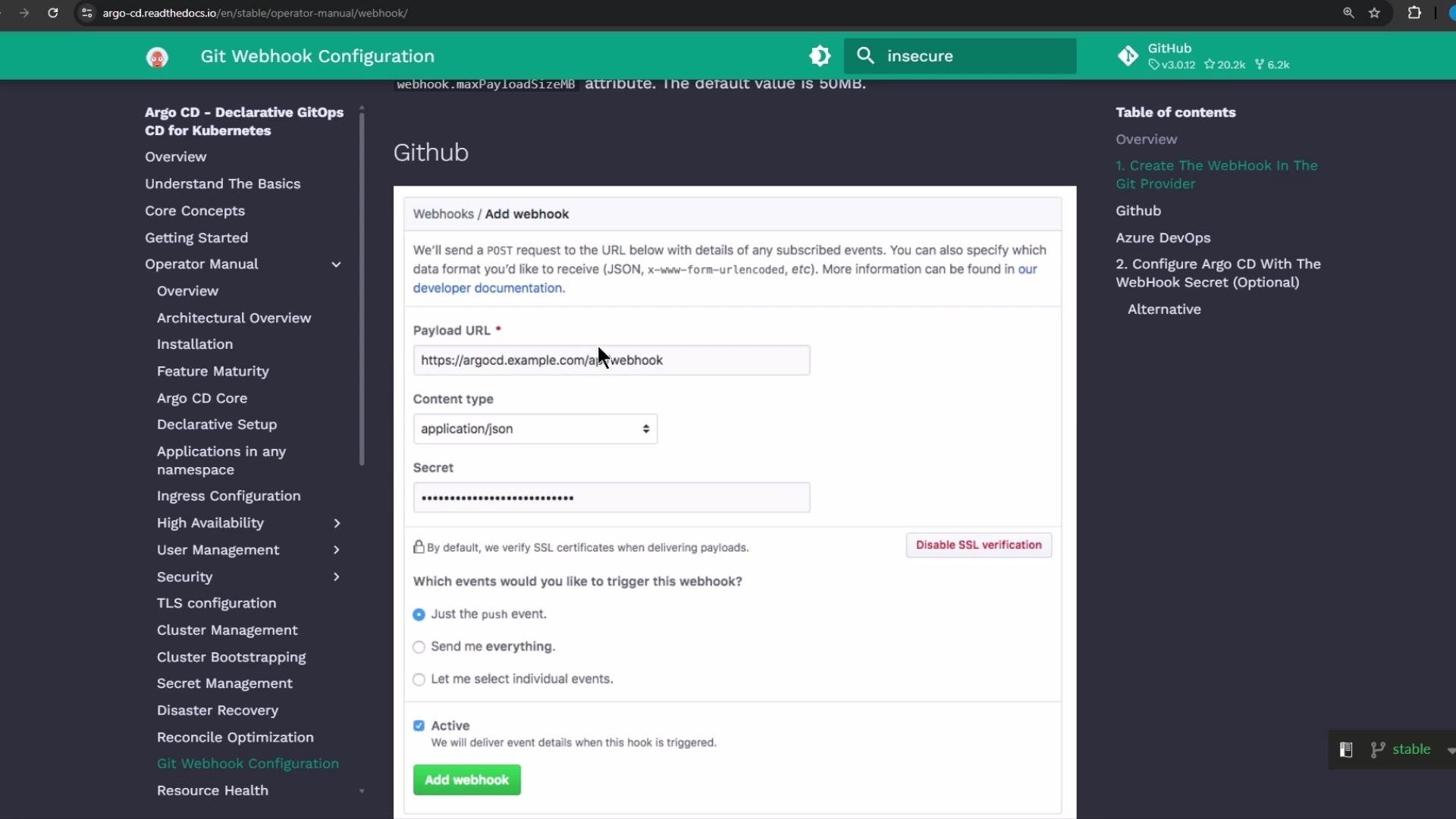Click the Argo CD logo icon

[157, 57]
